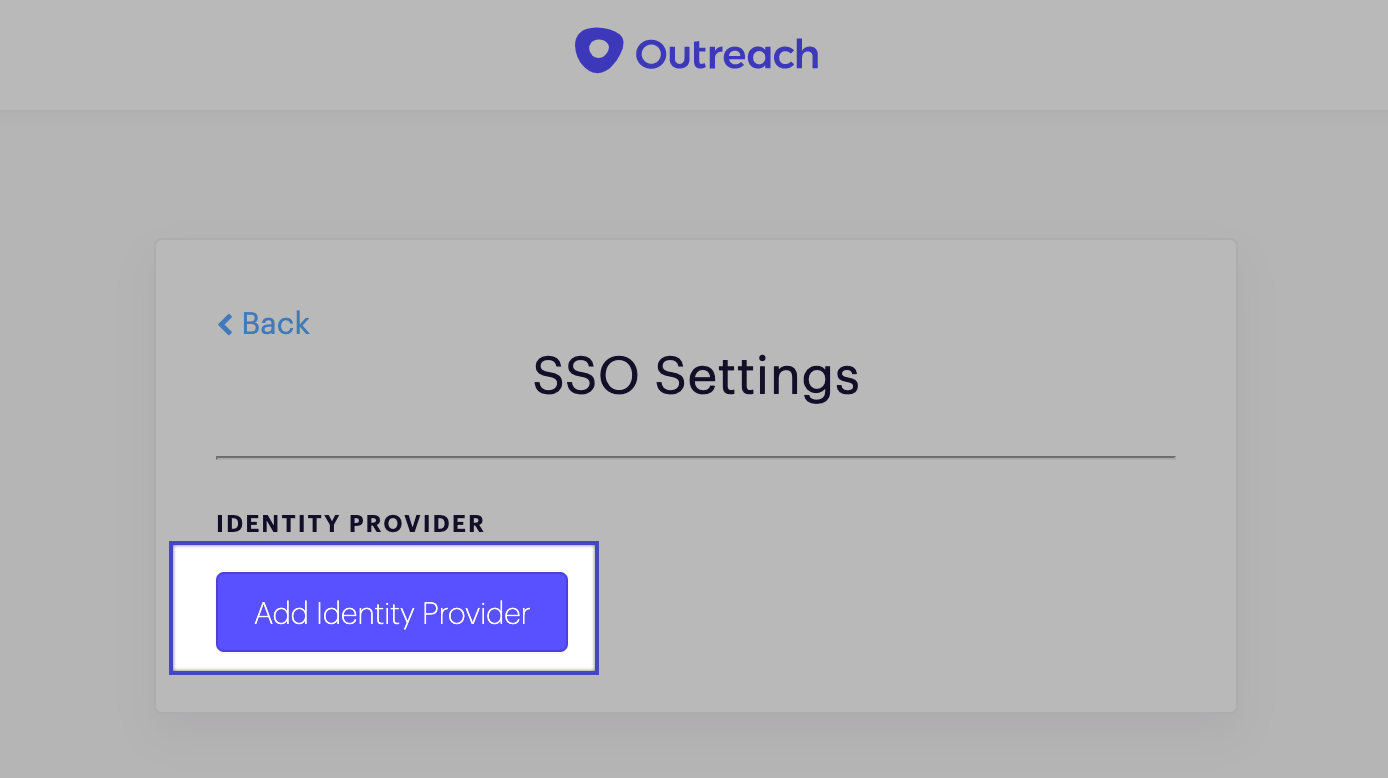This screenshot has height=778, width=1388.
Task: Click the IDENTITY PROVIDER section label
Action: 350,524
